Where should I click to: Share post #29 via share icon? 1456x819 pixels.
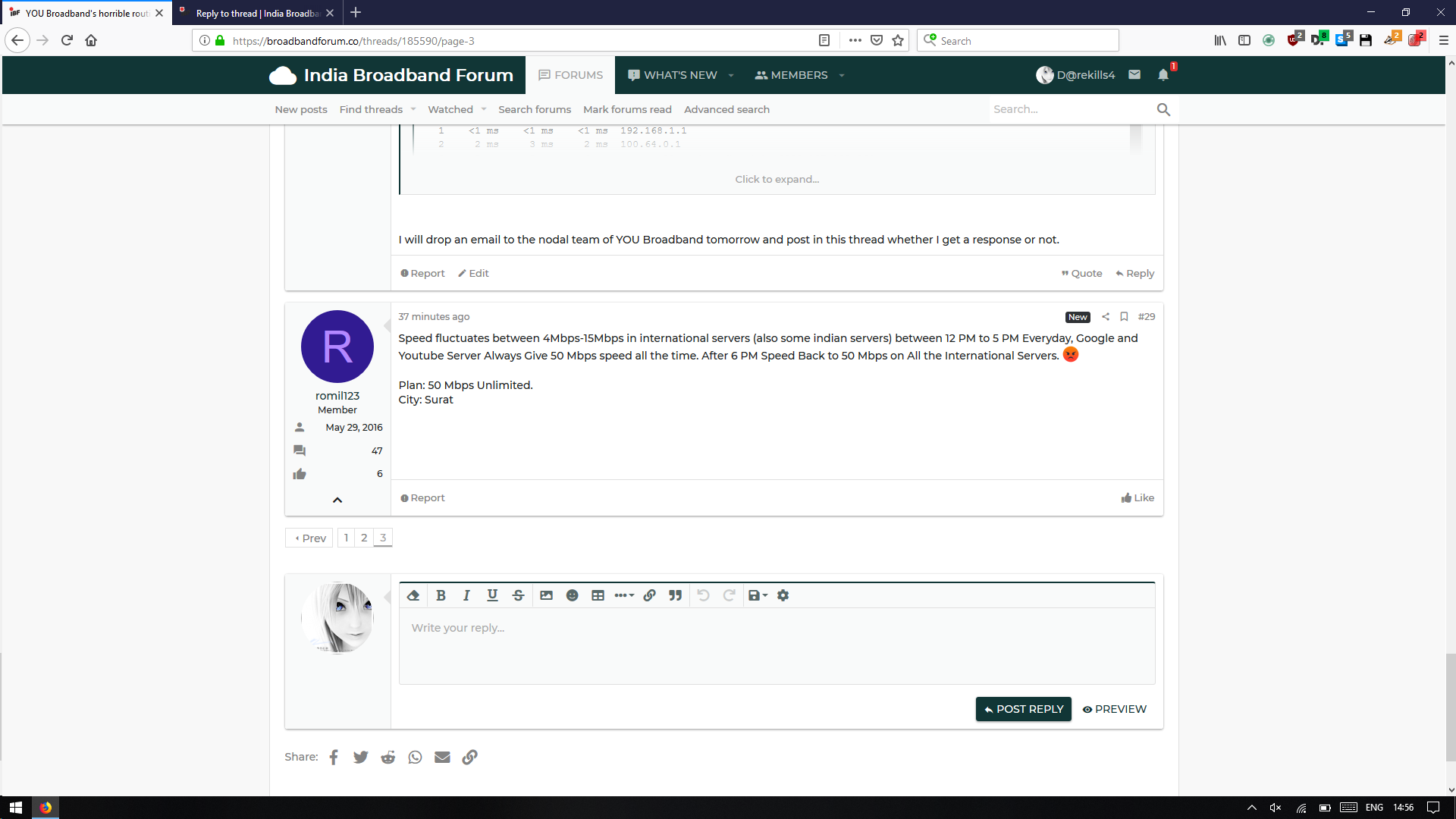click(1106, 317)
